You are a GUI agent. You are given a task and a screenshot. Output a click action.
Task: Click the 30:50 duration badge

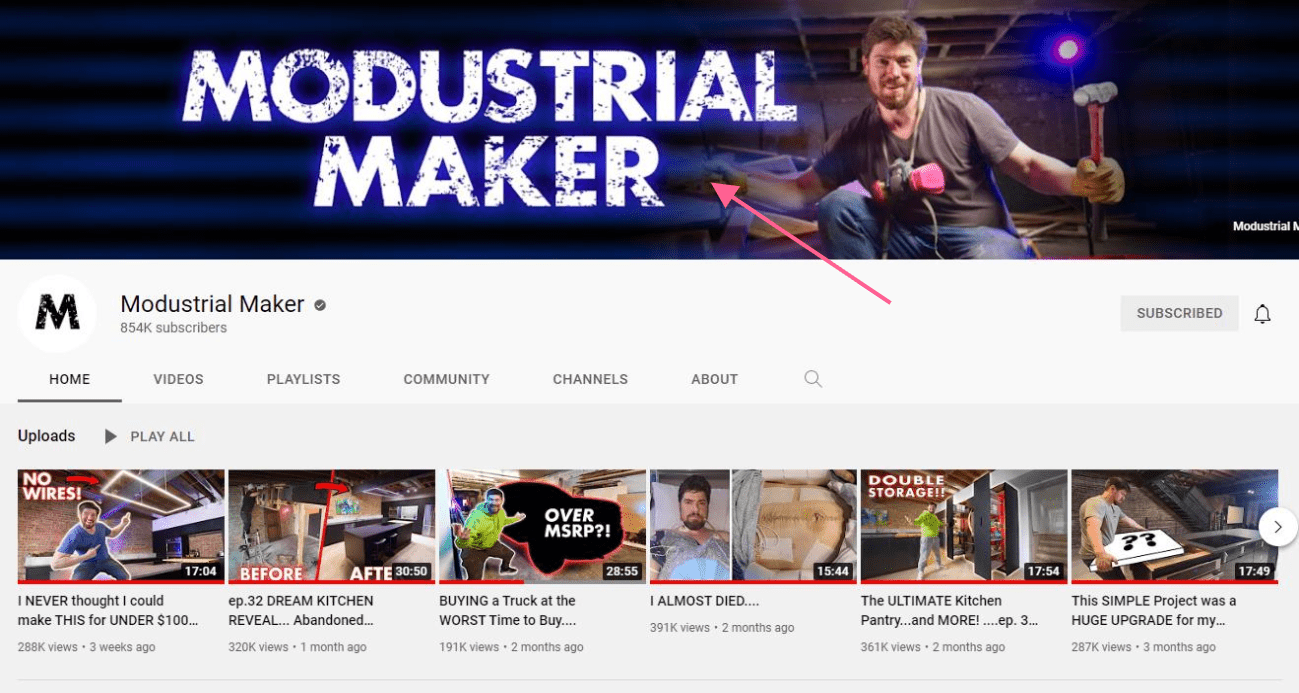[x=411, y=572]
